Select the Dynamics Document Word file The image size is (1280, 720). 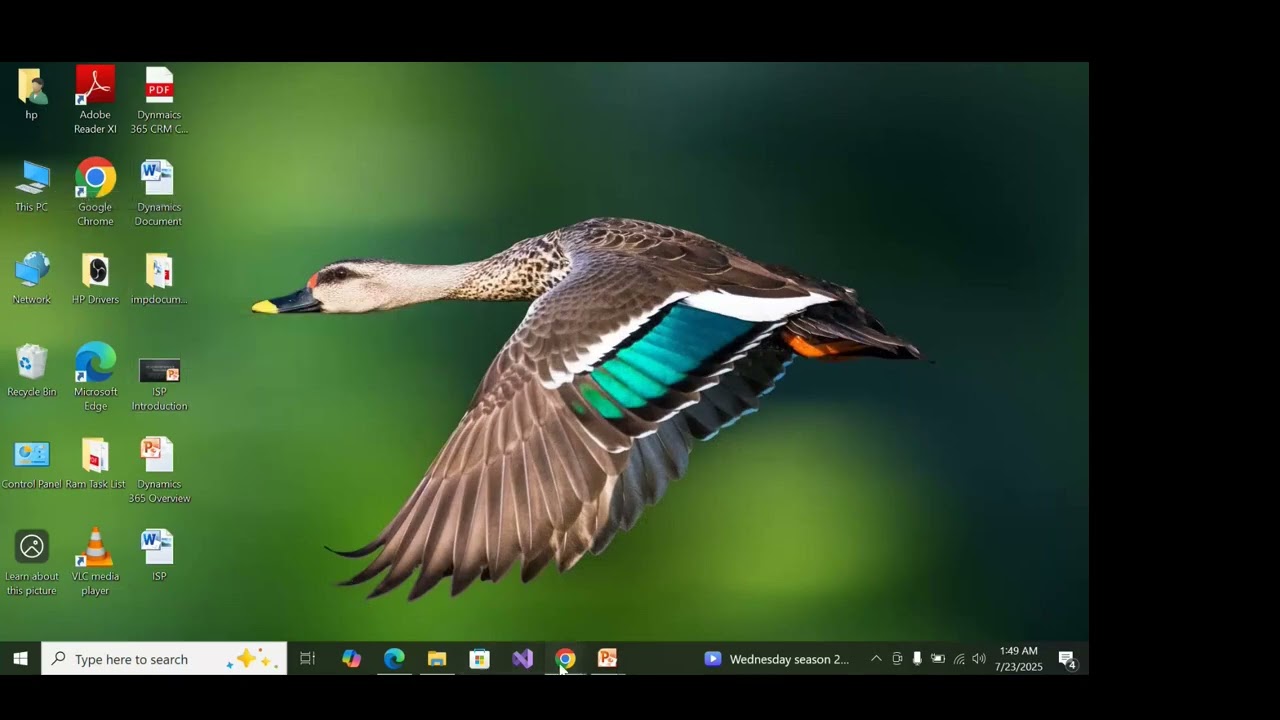pyautogui.click(x=159, y=192)
